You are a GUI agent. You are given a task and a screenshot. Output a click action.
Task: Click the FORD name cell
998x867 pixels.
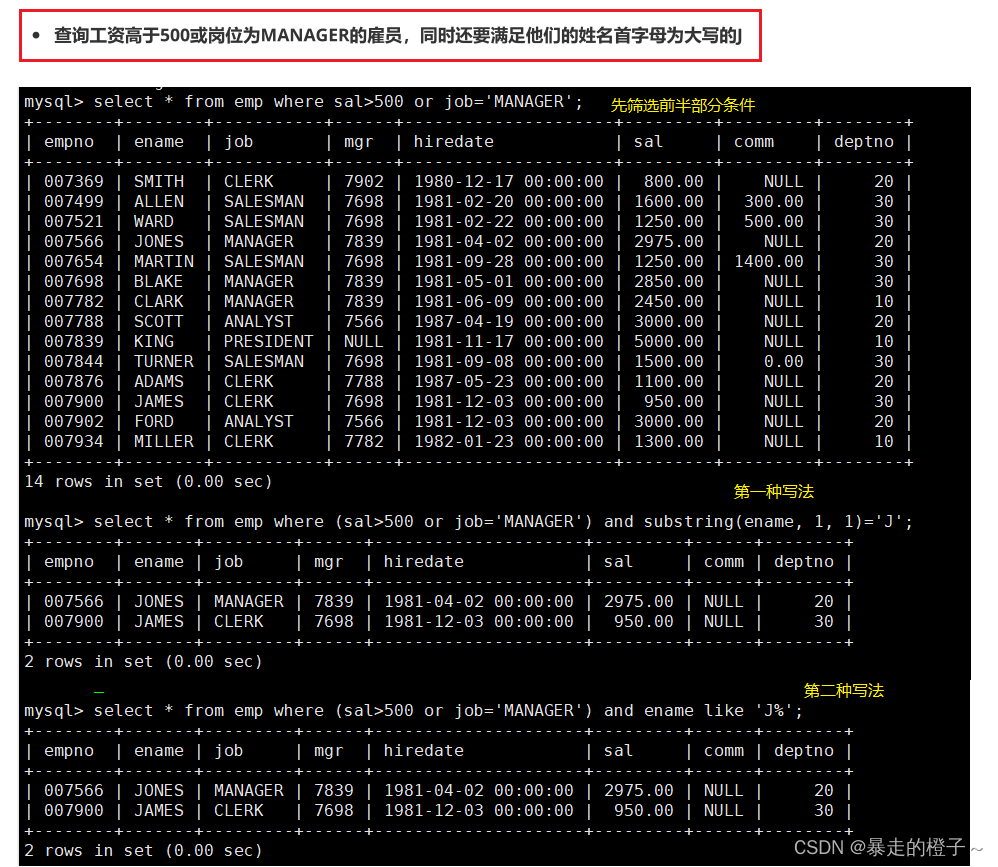pos(153,421)
